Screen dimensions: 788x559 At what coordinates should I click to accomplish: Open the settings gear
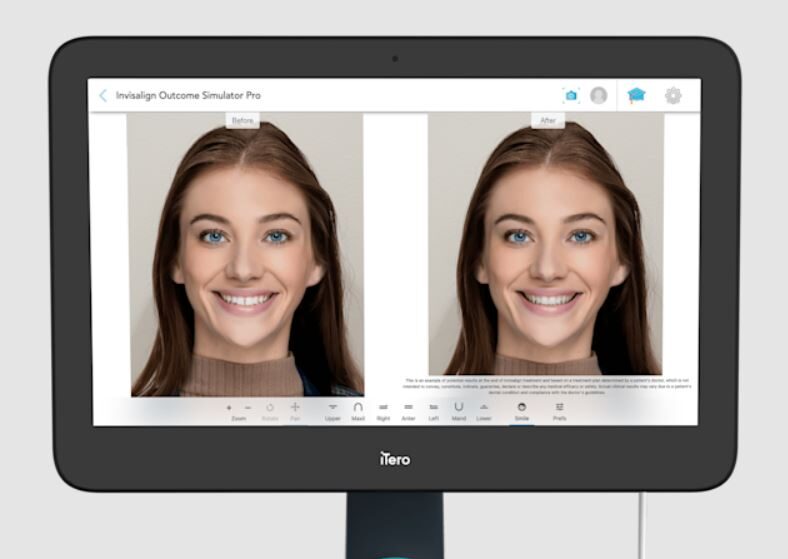click(x=673, y=95)
